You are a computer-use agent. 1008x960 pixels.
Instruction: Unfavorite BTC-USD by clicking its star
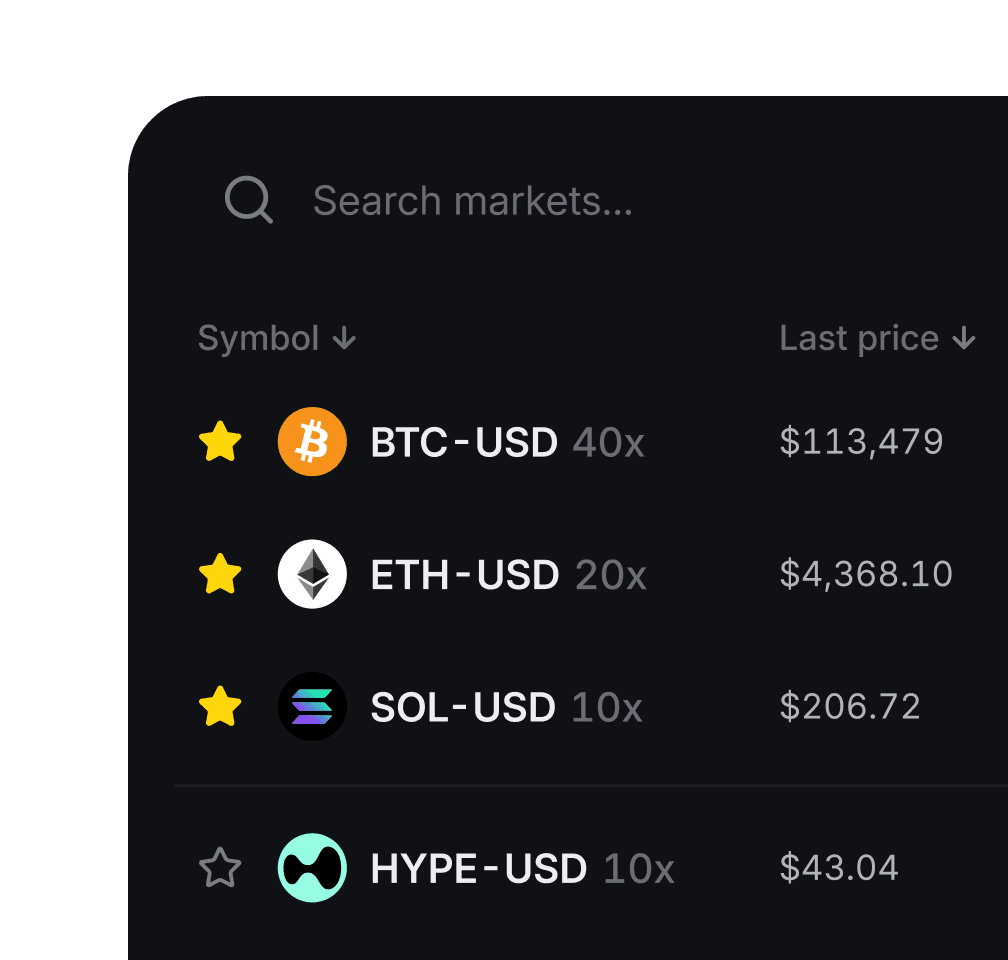pos(220,441)
